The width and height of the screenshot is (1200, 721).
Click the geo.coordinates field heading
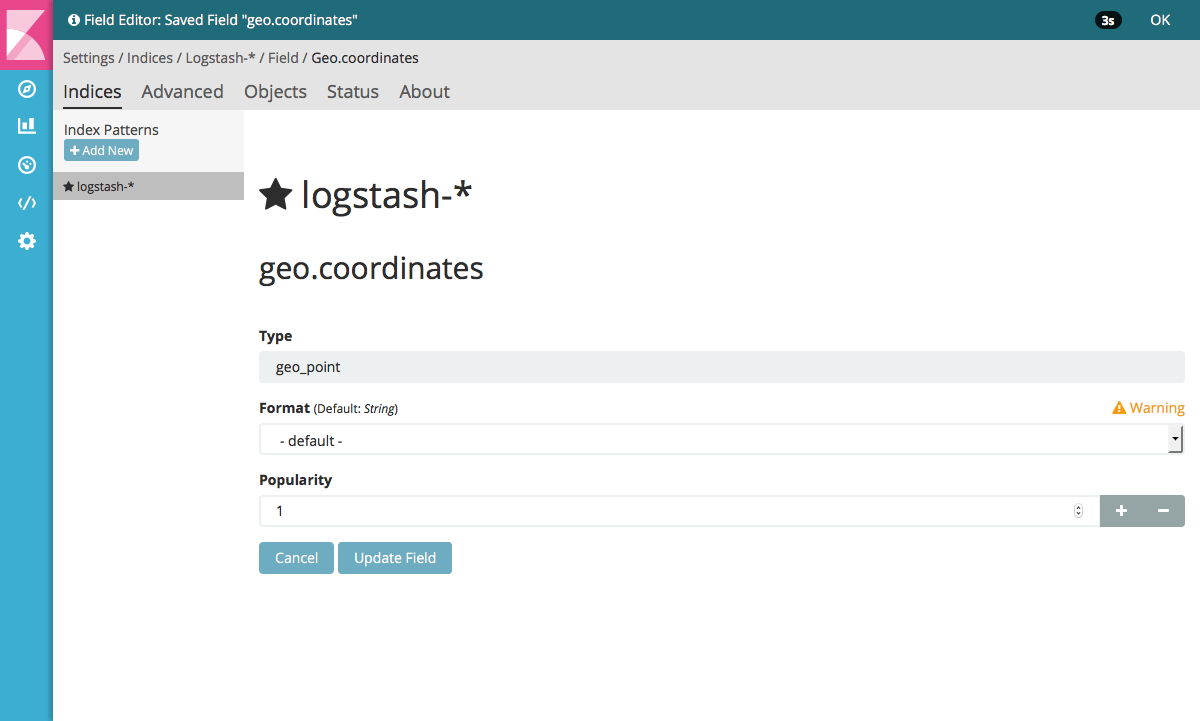tap(371, 269)
